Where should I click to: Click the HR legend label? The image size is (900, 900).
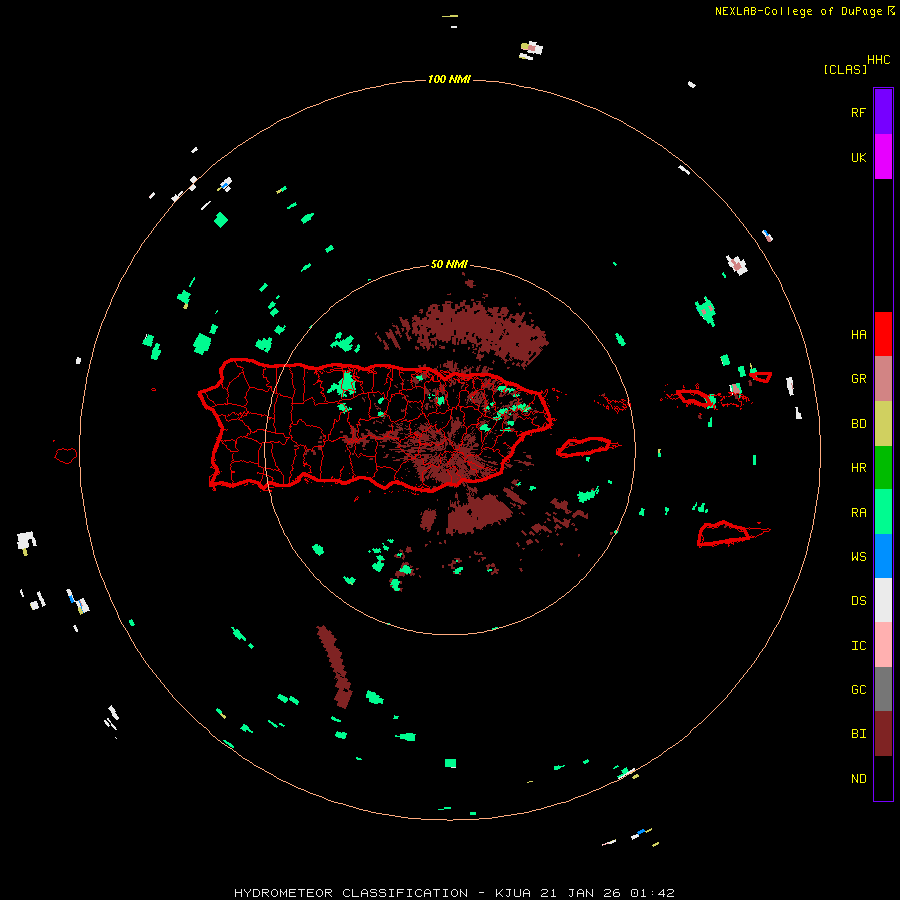click(858, 468)
